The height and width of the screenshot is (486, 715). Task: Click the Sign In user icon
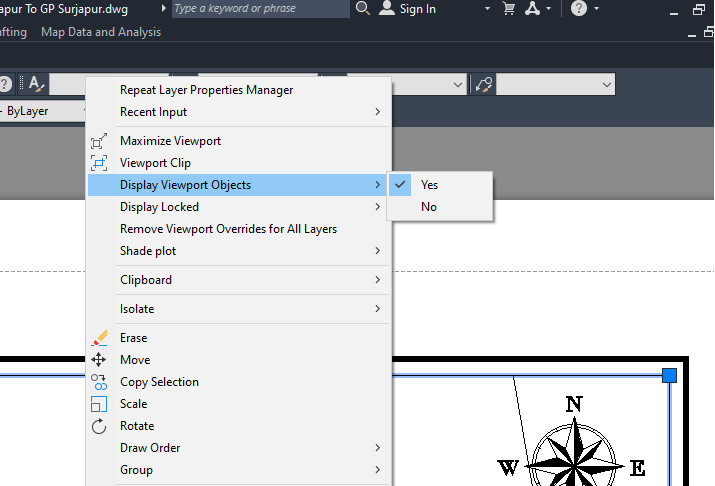[x=386, y=8]
